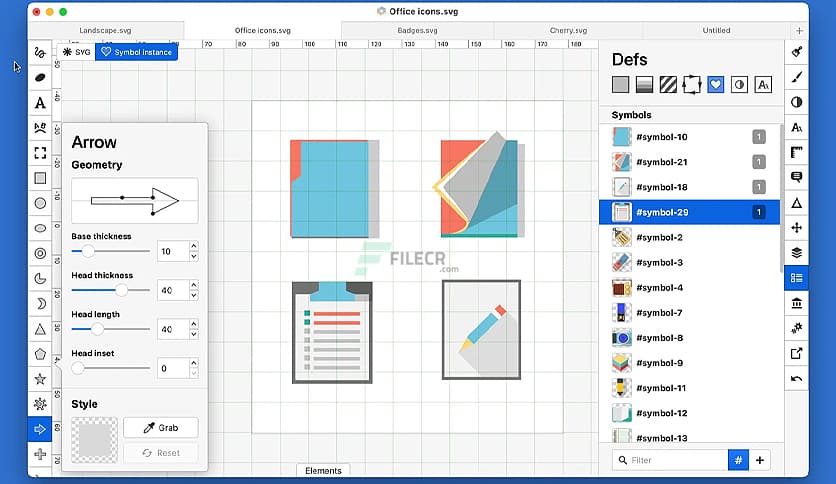The height and width of the screenshot is (484, 836).
Task: Select the Ring shape tool
Action: click(x=40, y=253)
